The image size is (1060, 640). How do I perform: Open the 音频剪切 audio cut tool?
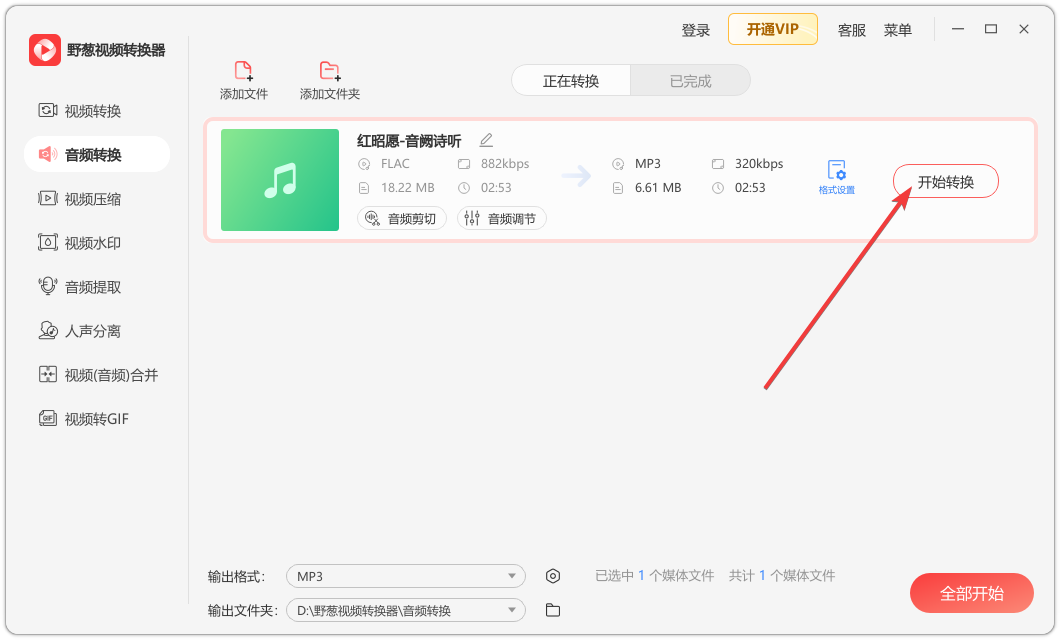click(401, 217)
